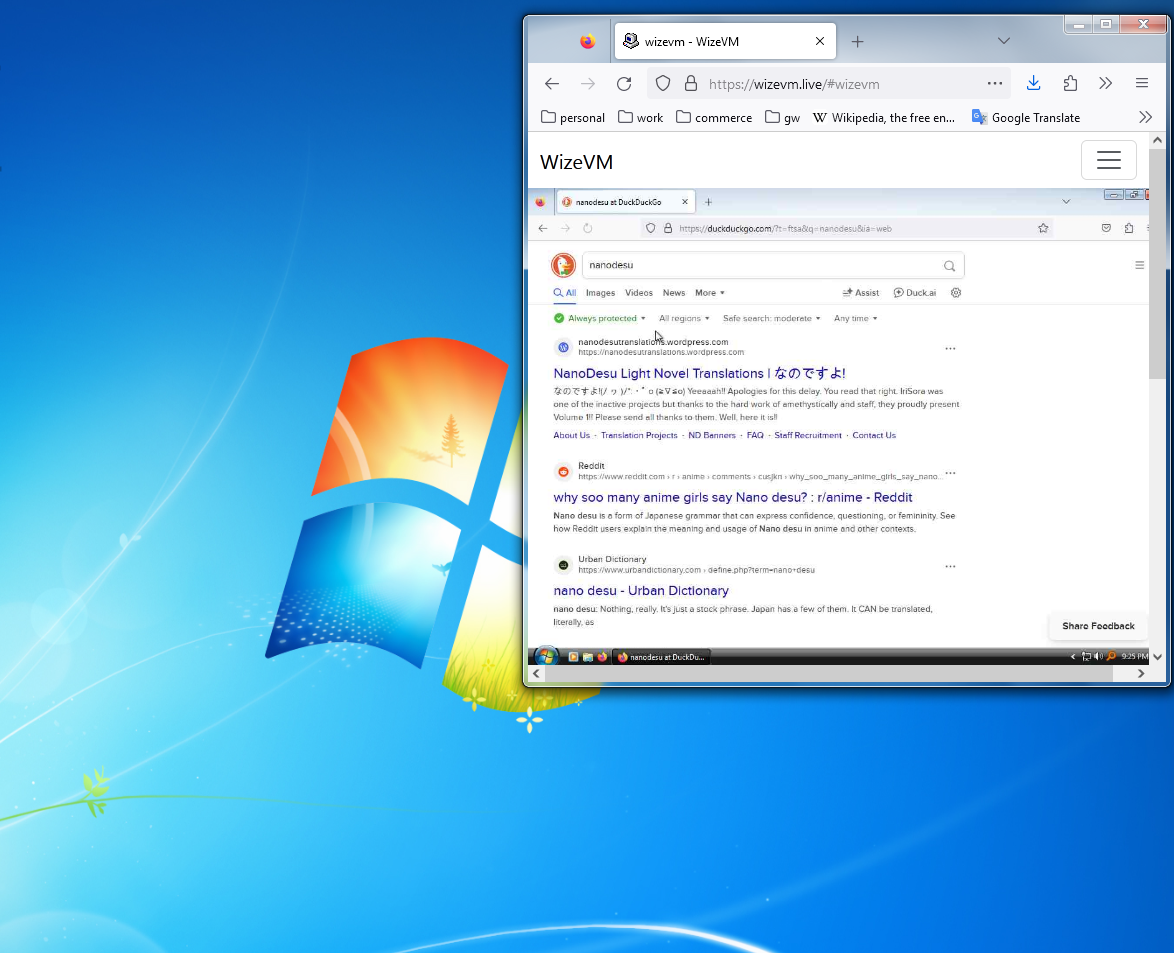
Task: Open the tracking protection shield for wizevm.live
Action: click(x=663, y=84)
